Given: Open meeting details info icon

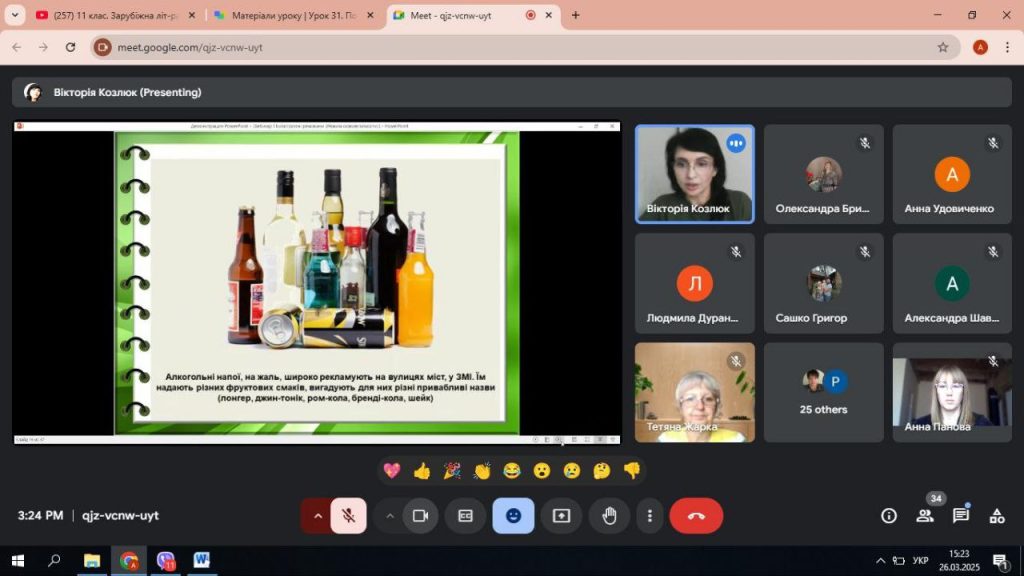Looking at the screenshot, I should tap(888, 516).
